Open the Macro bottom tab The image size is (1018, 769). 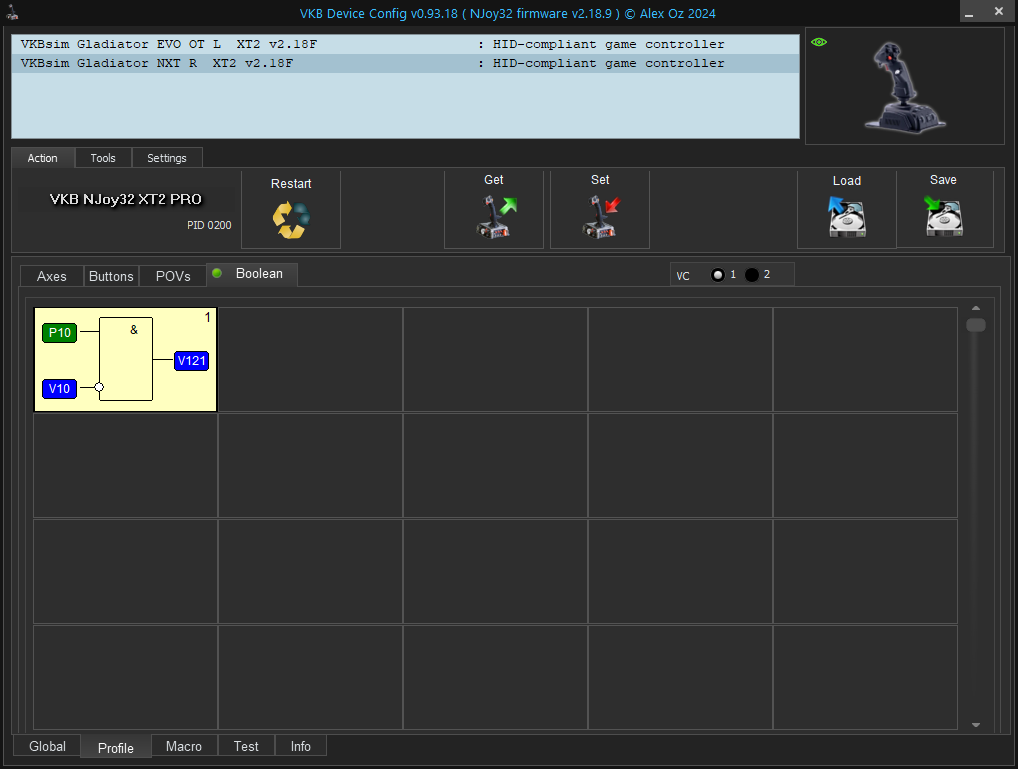(184, 746)
